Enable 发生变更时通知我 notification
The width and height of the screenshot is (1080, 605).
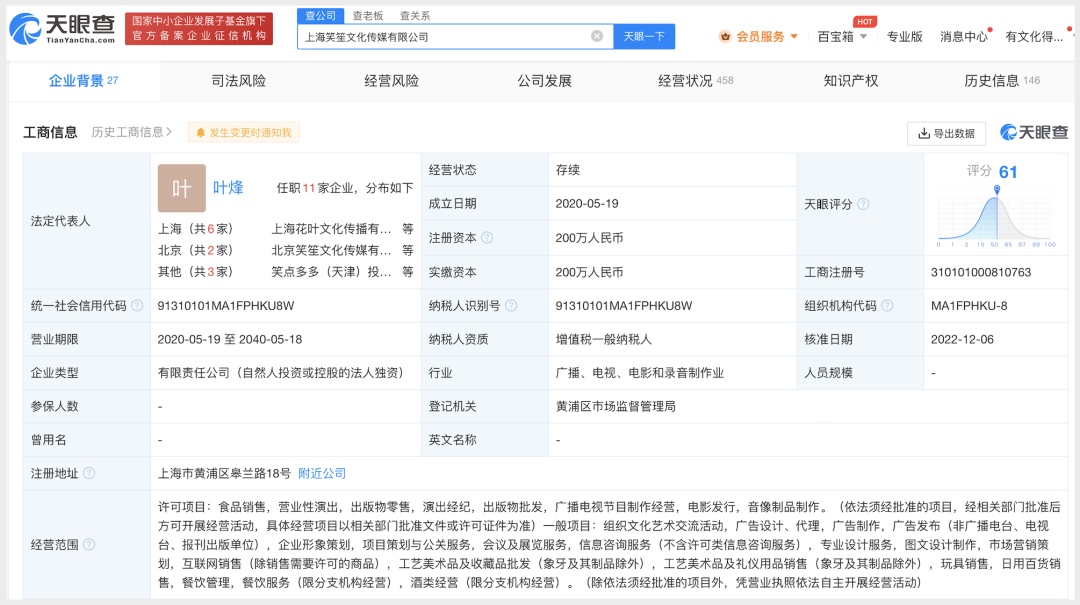tap(243, 132)
